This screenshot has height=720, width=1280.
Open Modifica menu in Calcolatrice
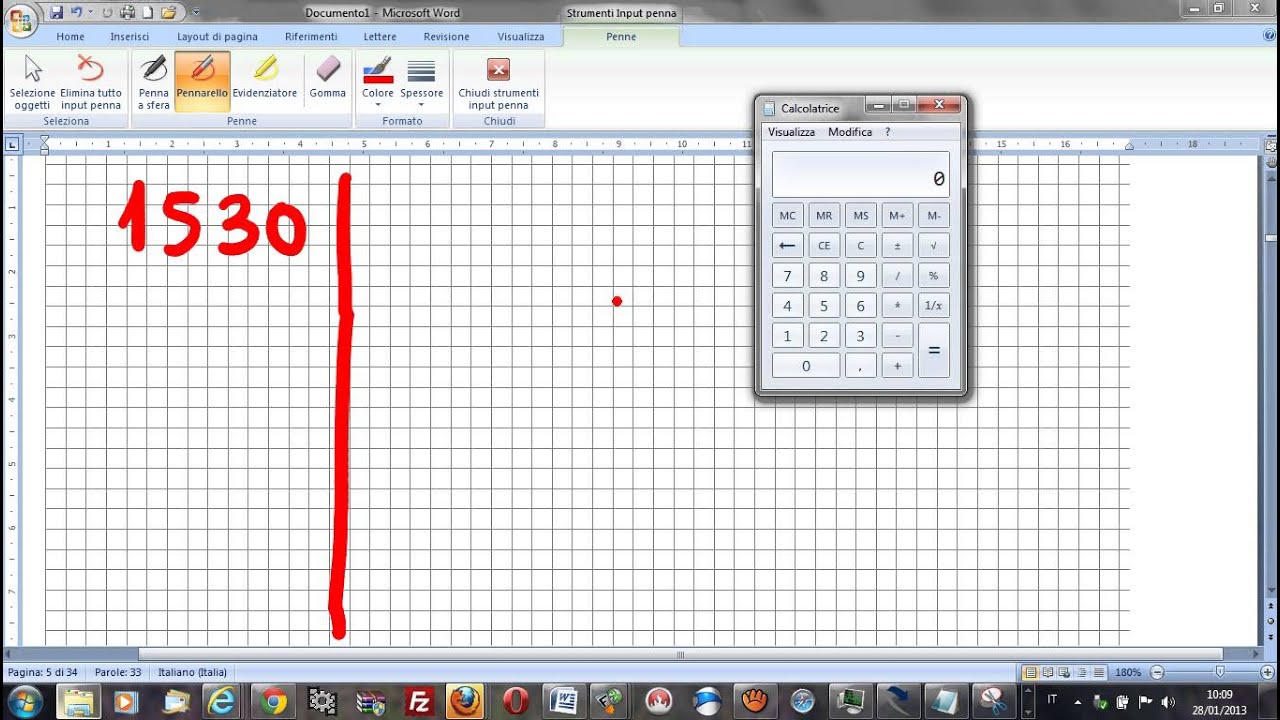pyautogui.click(x=850, y=132)
